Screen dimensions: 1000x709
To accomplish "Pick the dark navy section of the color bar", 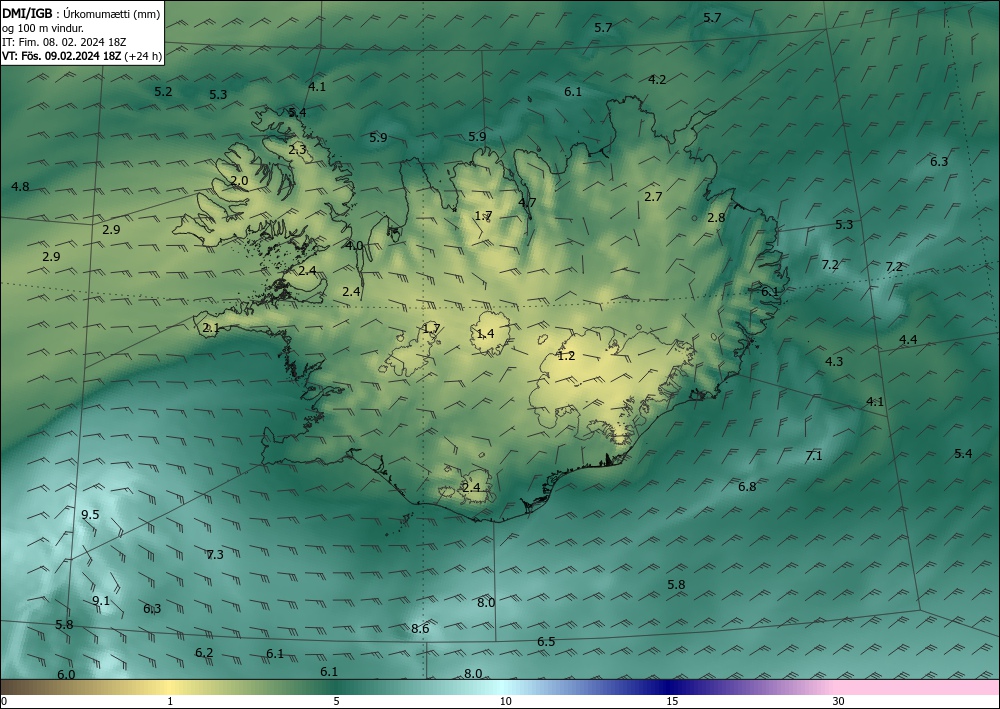I will click(667, 687).
